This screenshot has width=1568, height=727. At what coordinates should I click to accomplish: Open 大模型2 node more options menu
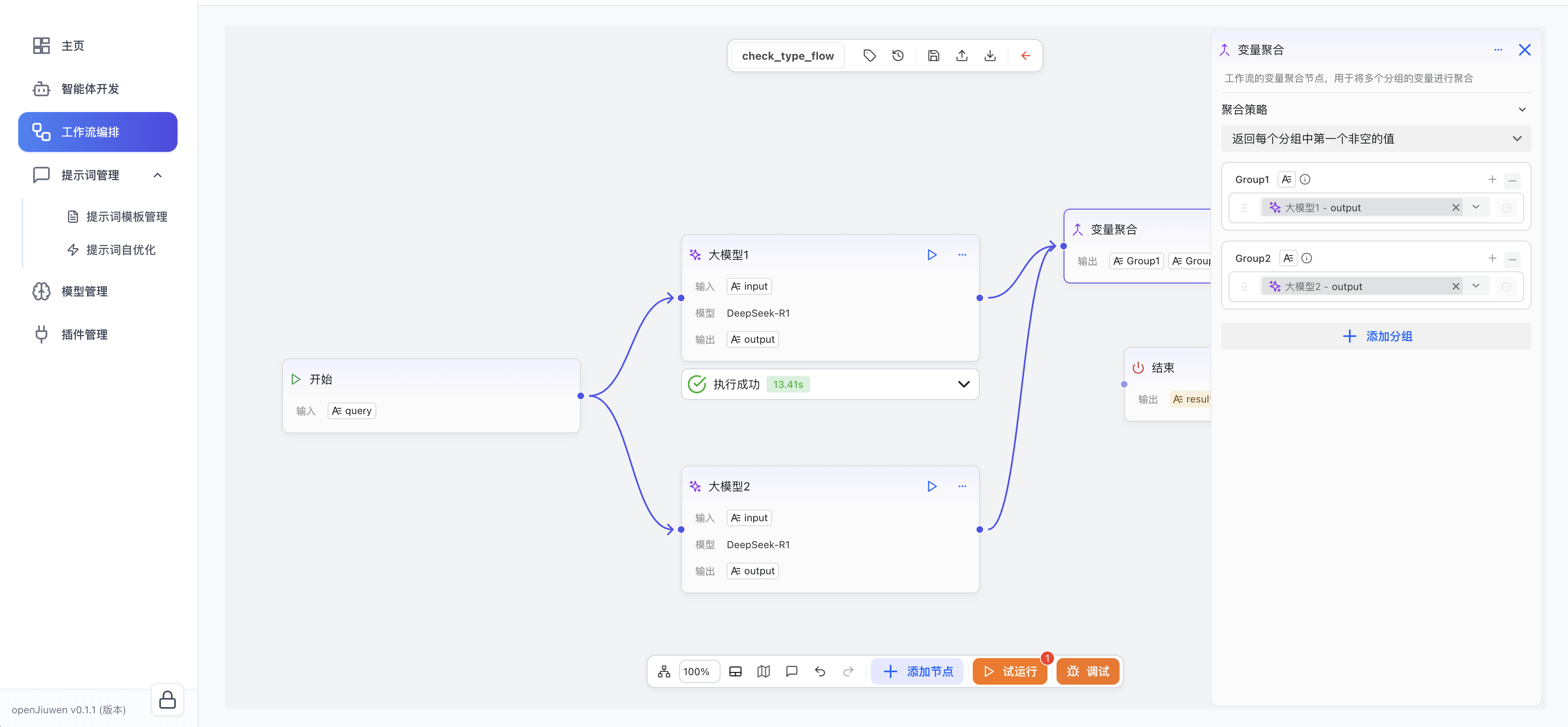(962, 486)
